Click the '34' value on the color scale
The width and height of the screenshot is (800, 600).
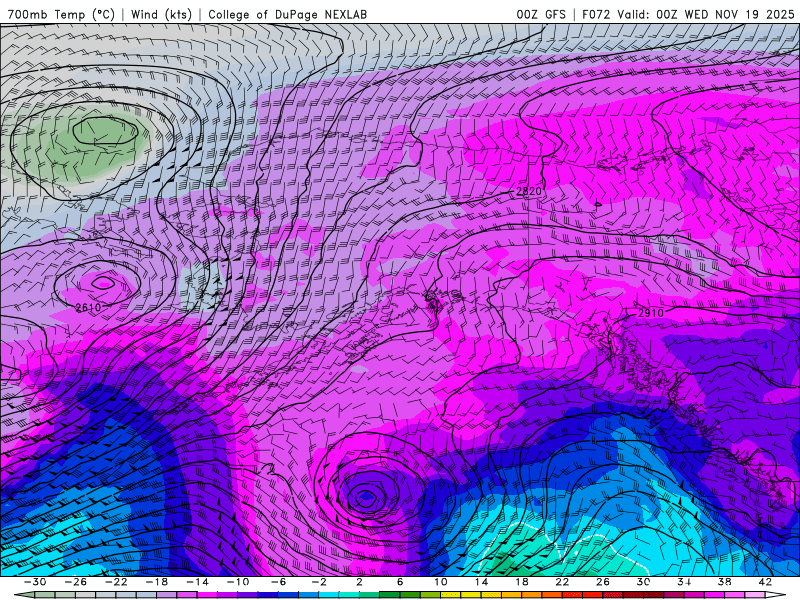(684, 582)
